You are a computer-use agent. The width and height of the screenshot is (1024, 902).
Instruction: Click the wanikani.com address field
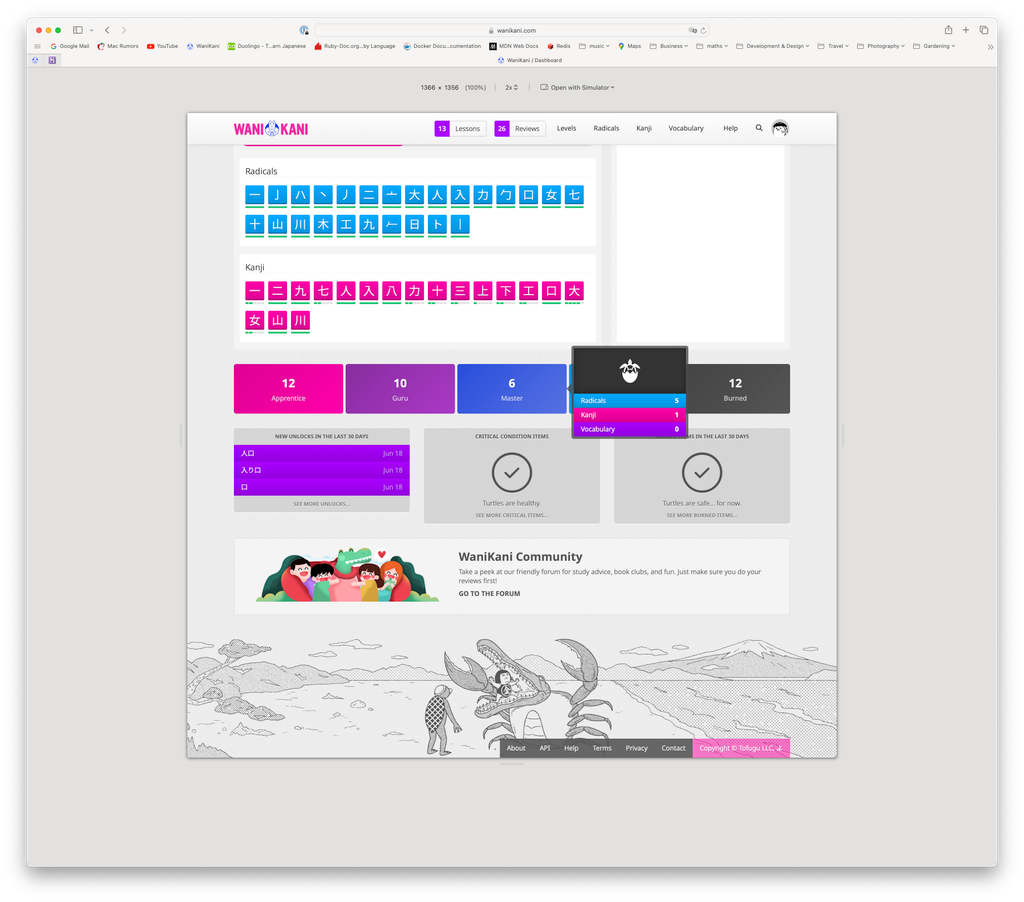pyautogui.click(x=511, y=30)
